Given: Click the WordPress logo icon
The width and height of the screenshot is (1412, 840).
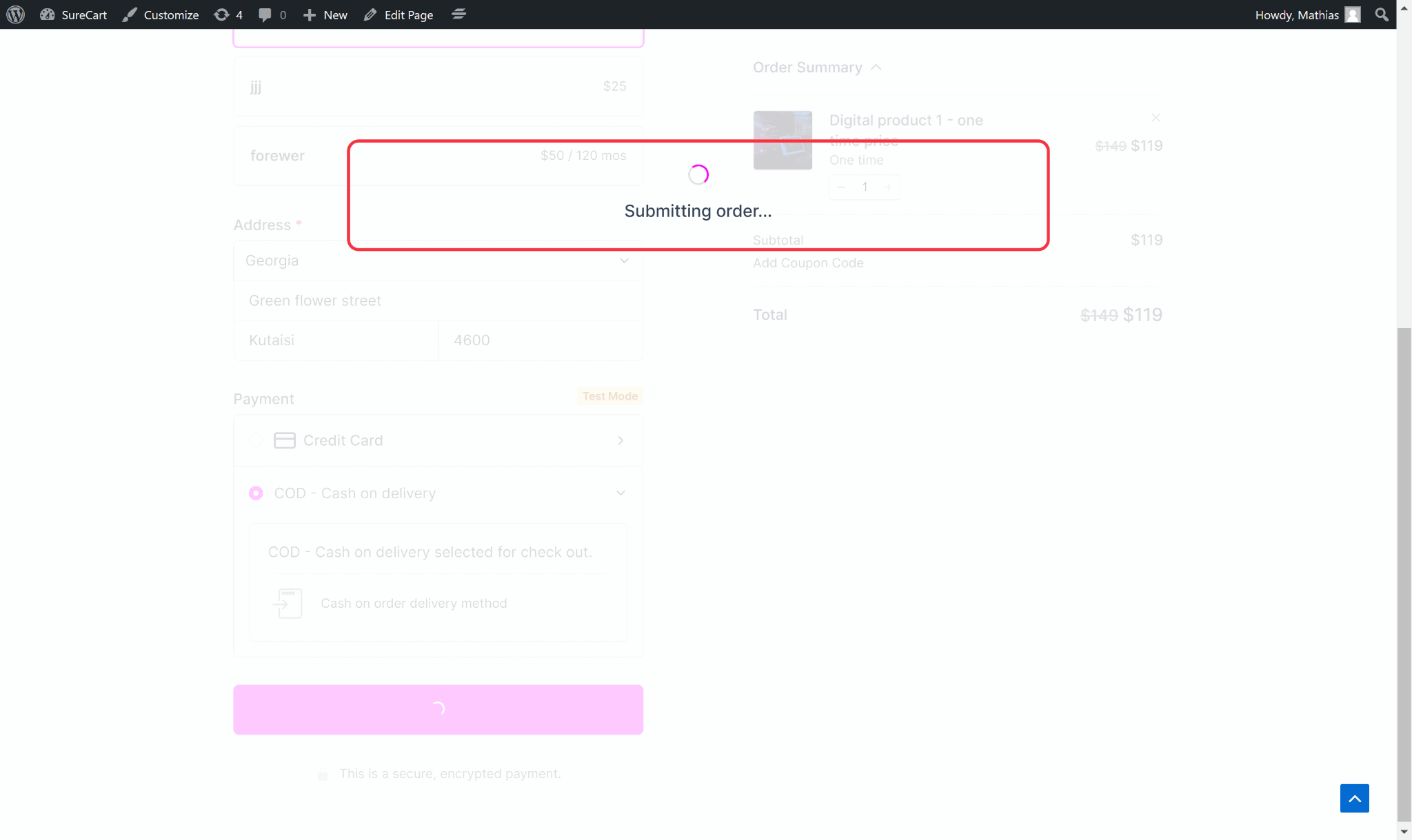Looking at the screenshot, I should 15,14.
